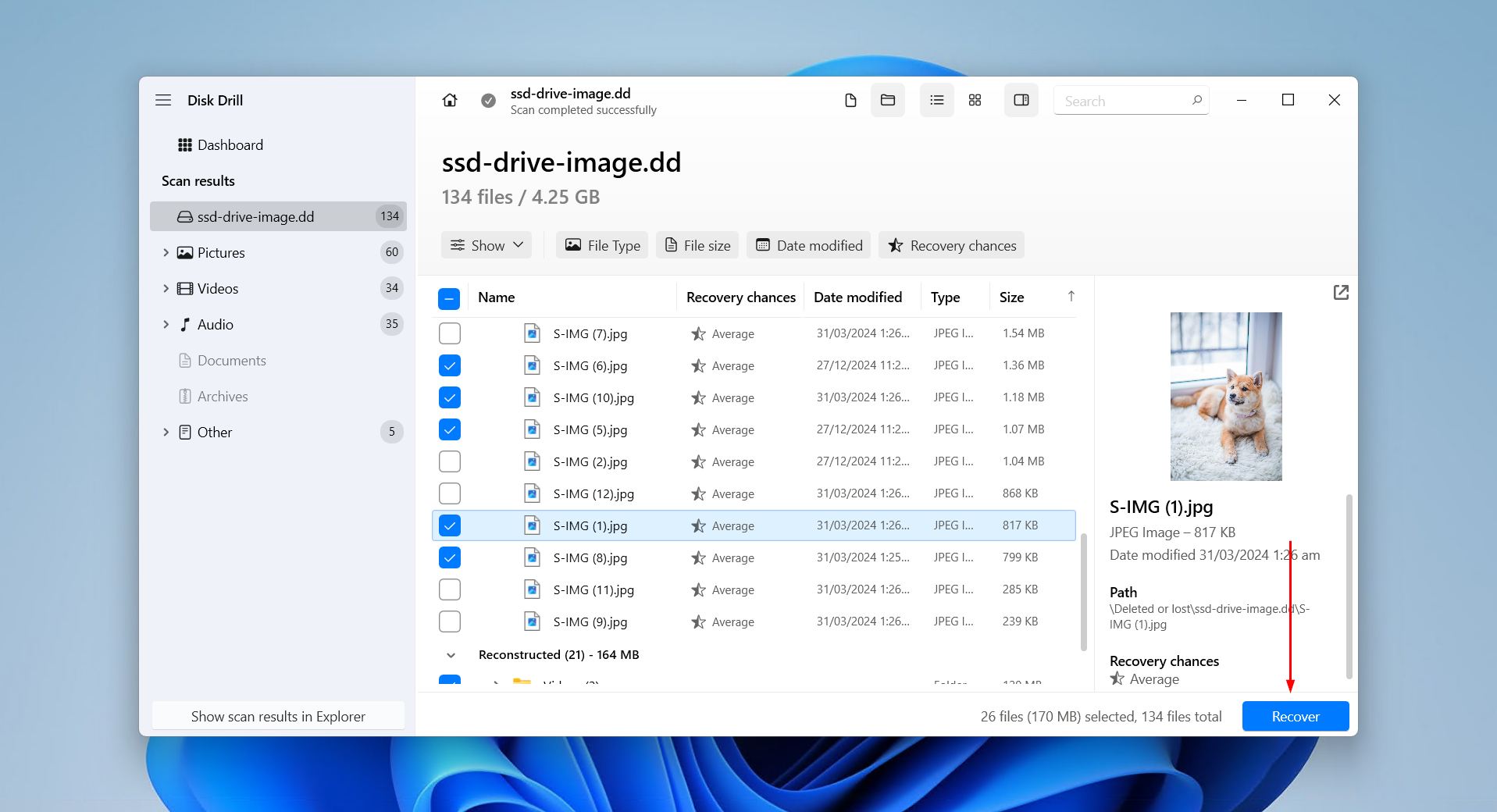The height and width of the screenshot is (812, 1497).
Task: Sort by Recovery chances column header
Action: [741, 297]
